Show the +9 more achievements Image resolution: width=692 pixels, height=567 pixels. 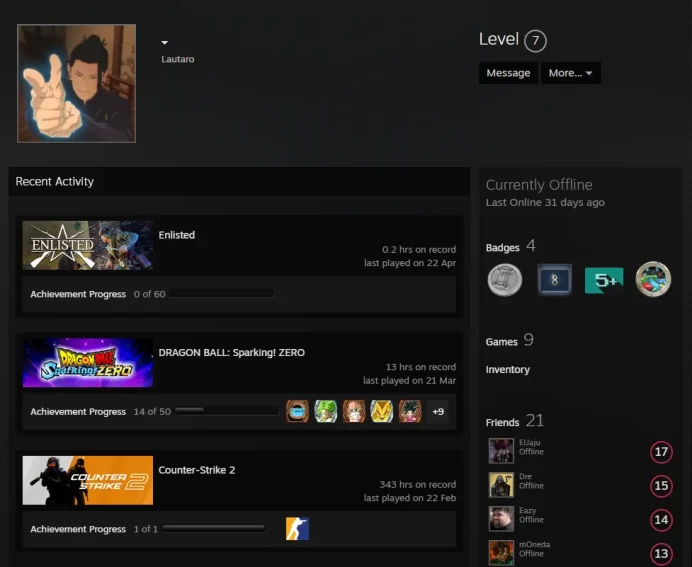click(438, 411)
